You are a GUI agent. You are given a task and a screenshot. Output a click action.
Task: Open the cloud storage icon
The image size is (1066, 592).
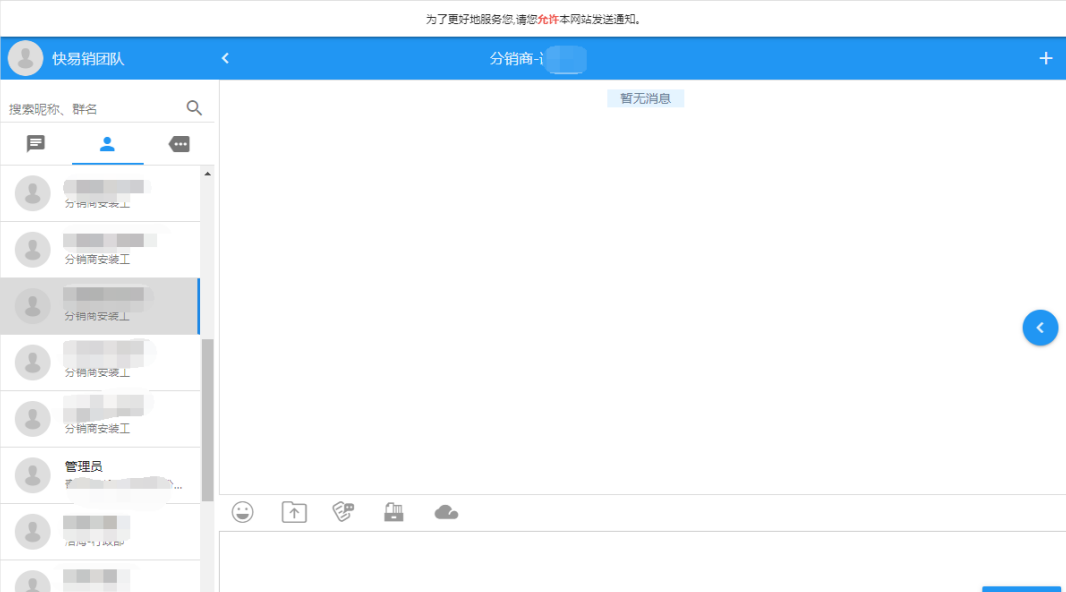point(446,512)
